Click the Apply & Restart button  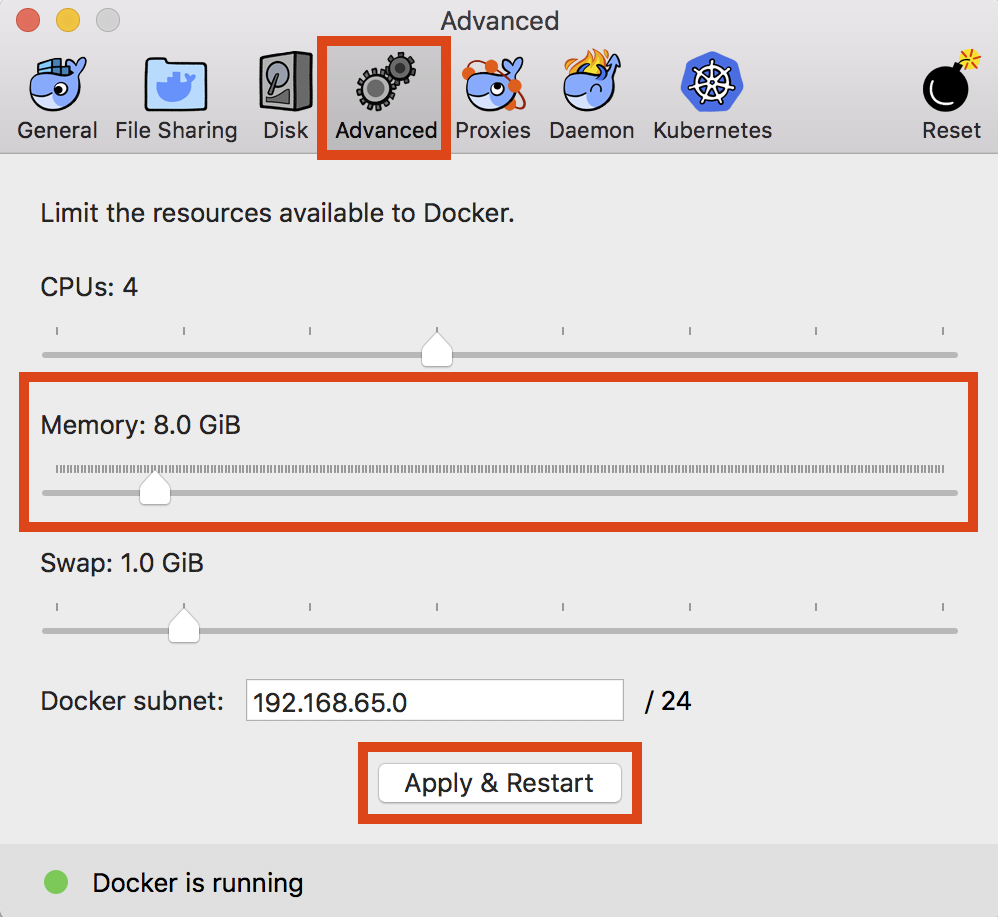click(500, 783)
